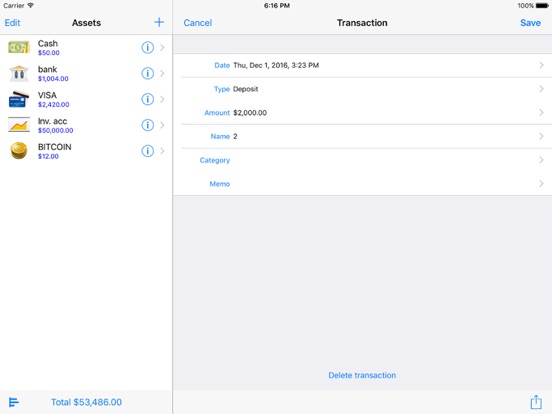This screenshot has height=414, width=552.
Task: Open Type field chevron
Action: click(x=541, y=89)
